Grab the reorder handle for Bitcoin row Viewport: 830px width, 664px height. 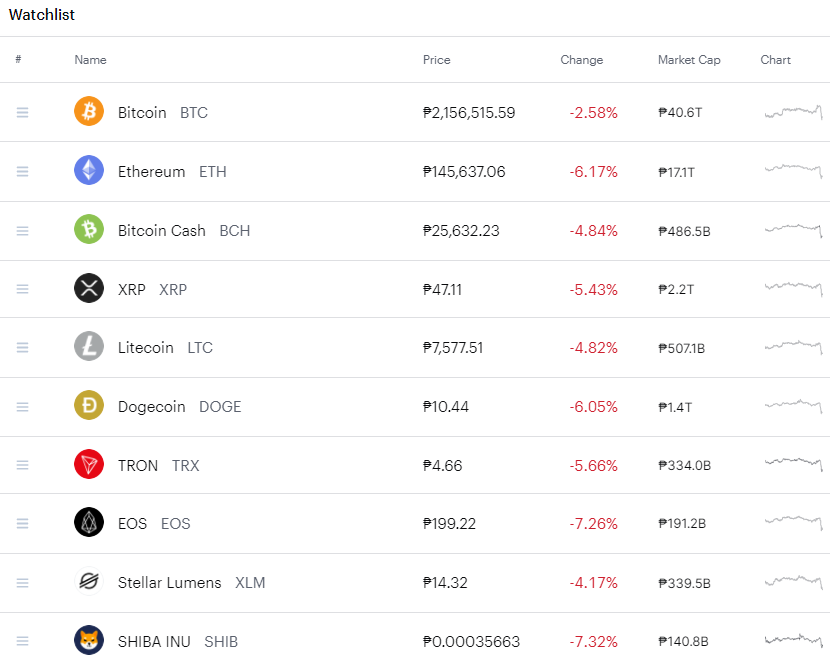point(22,112)
